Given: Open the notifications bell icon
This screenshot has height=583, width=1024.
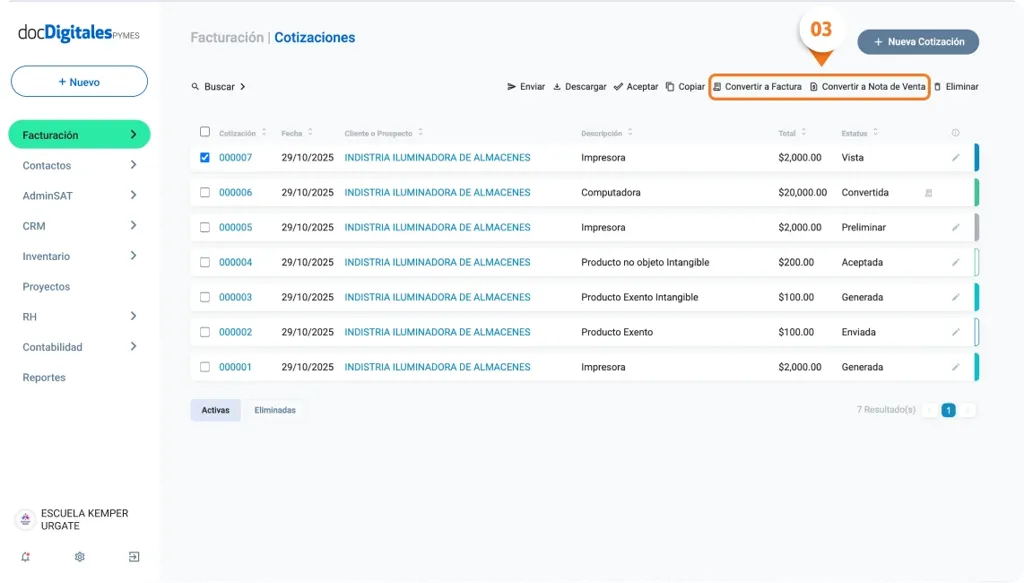Looking at the screenshot, I should (x=25, y=557).
